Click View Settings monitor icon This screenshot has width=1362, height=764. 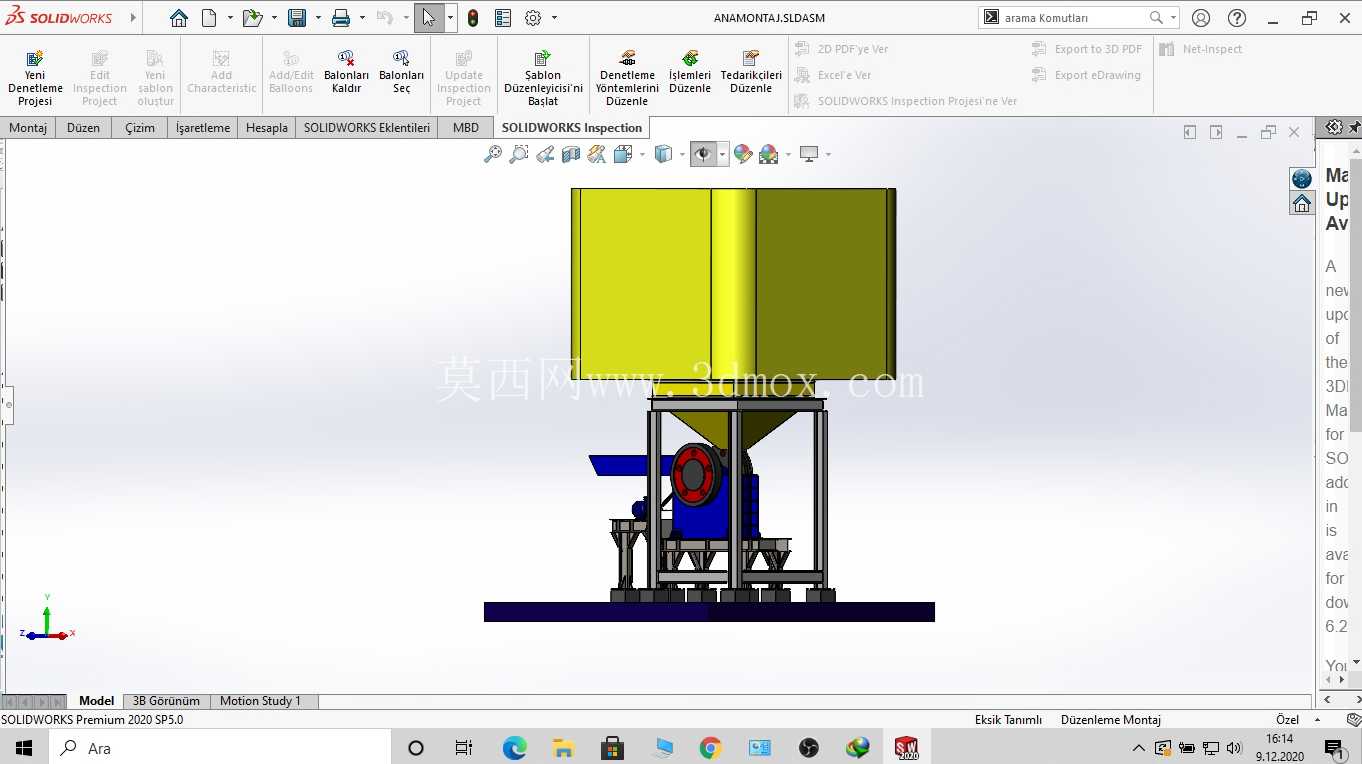point(809,154)
